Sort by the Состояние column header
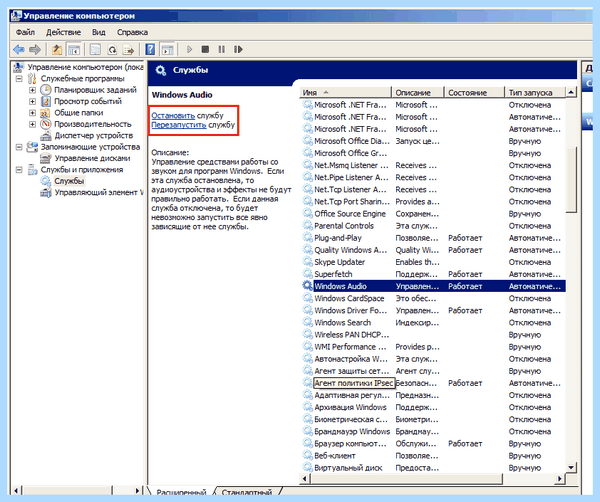This screenshot has height=502, width=600. coord(474,92)
